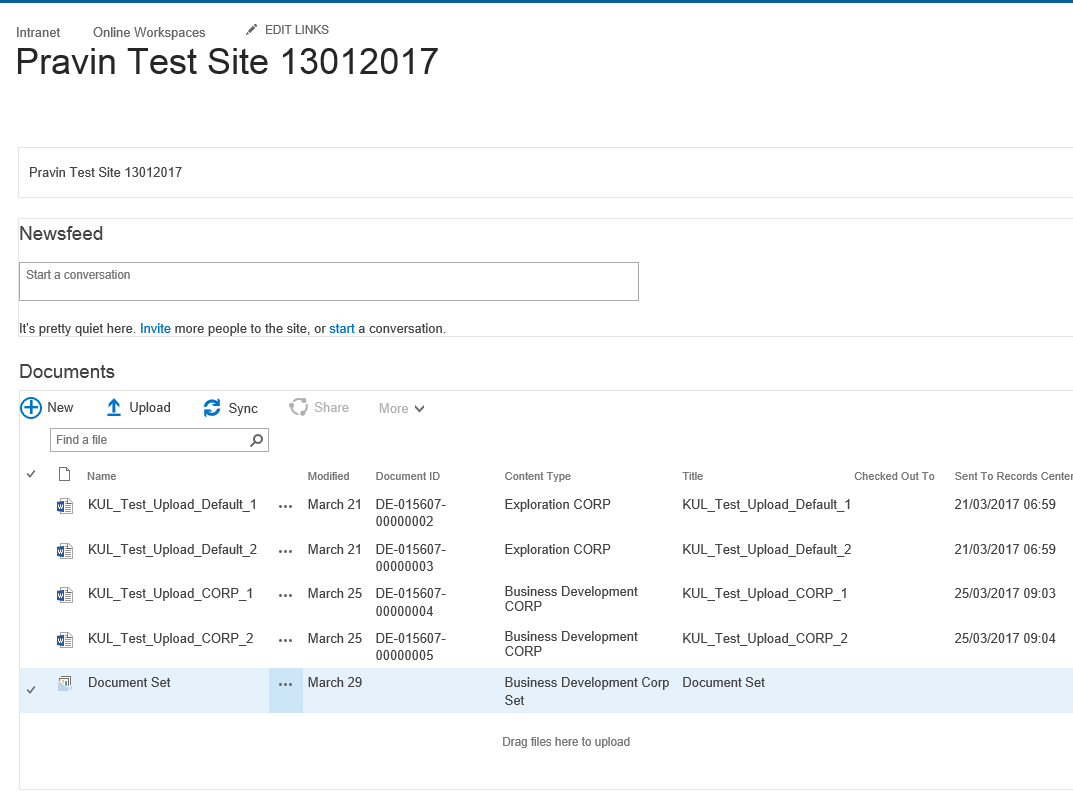The image size is (1073, 795).
Task: Click the search magnifier in Find a file
Action: click(x=257, y=440)
